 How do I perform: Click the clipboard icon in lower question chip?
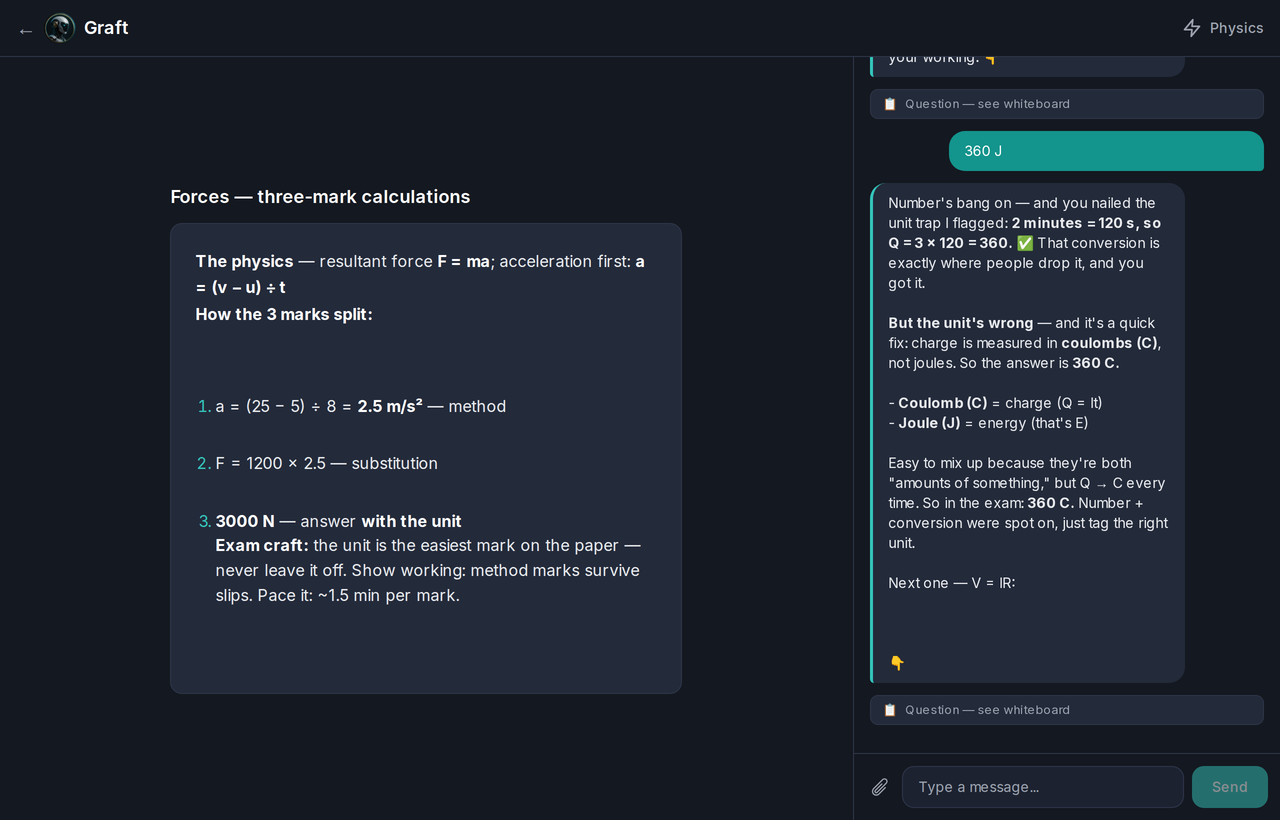click(890, 710)
